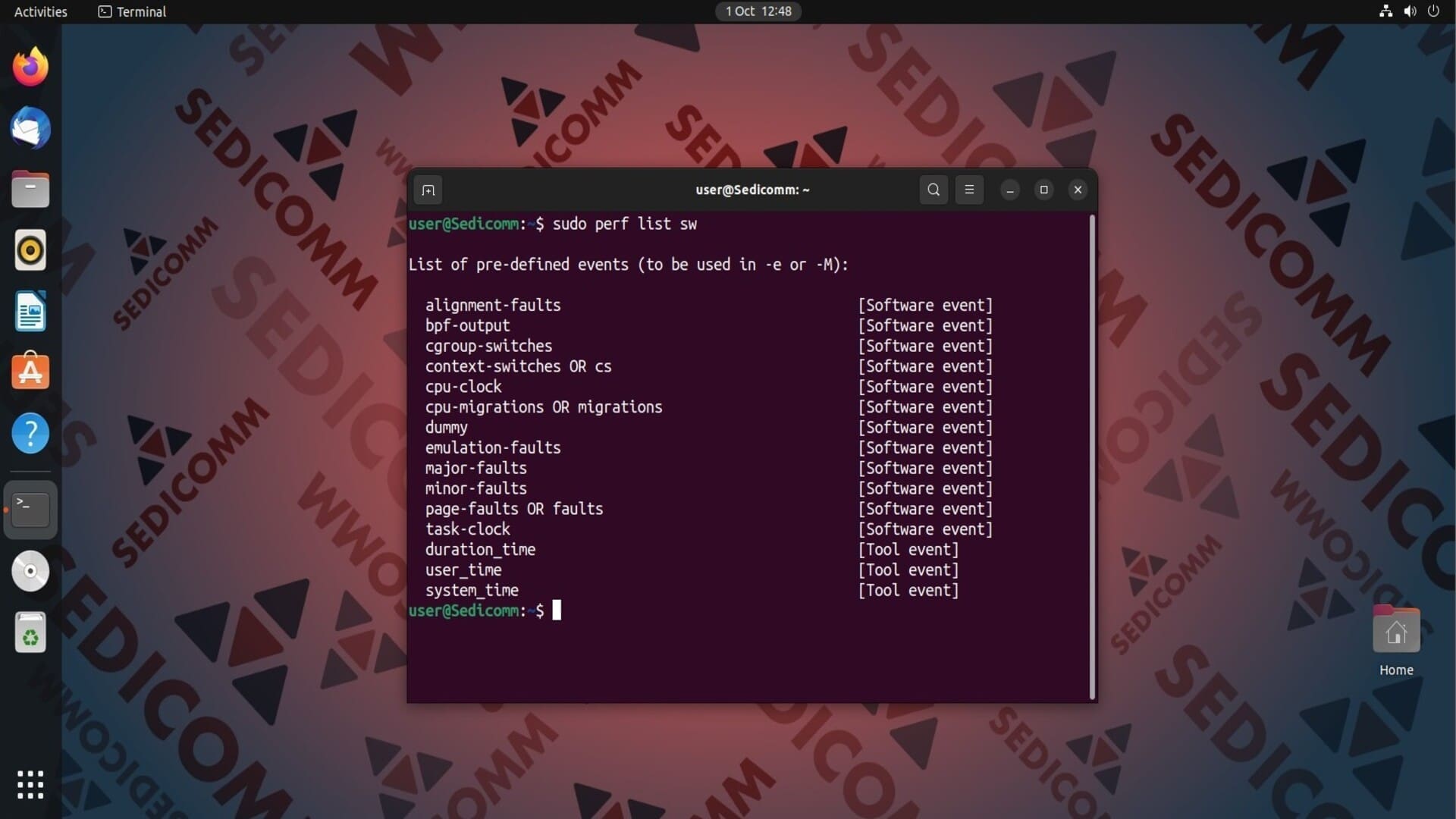Click the network status icon in top bar
1456x819 pixels.
[1385, 11]
